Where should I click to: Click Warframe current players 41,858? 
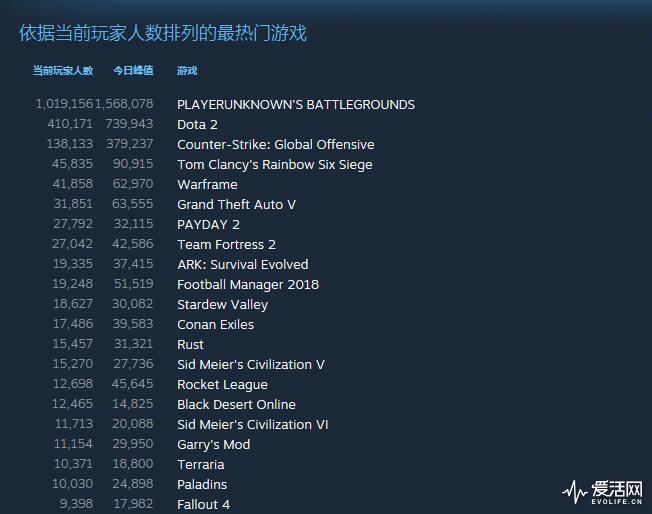73,183
